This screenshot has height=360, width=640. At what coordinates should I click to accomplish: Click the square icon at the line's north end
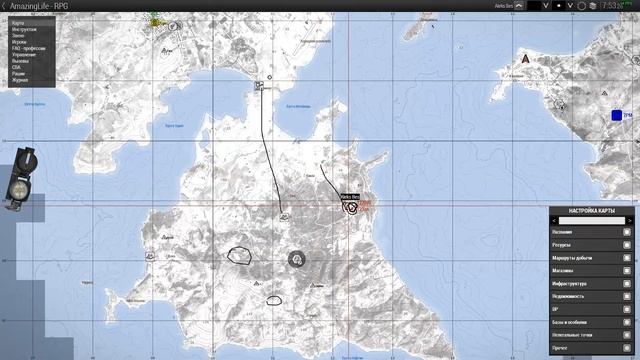[259, 86]
